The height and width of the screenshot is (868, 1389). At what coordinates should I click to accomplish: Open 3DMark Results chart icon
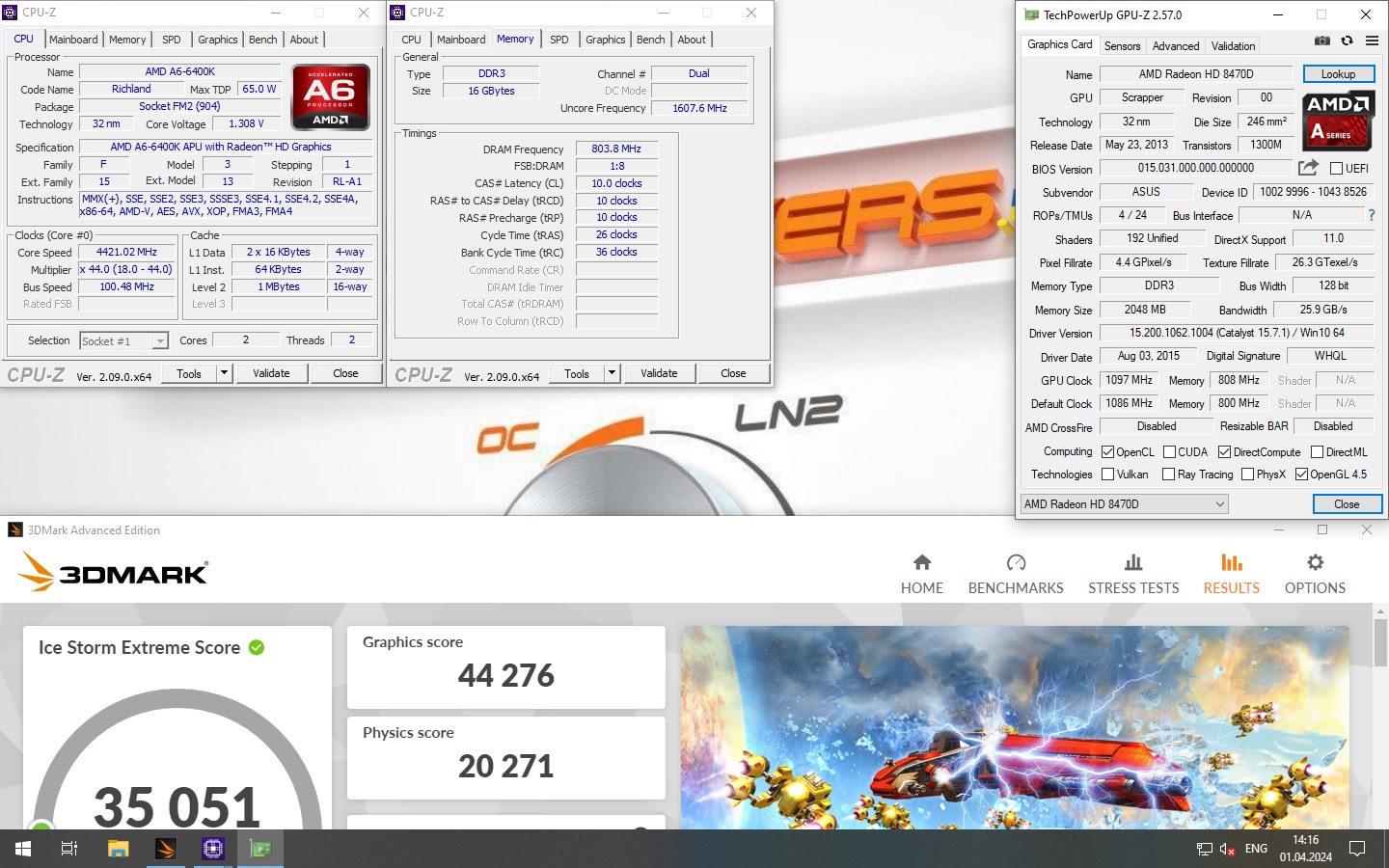click(1232, 562)
